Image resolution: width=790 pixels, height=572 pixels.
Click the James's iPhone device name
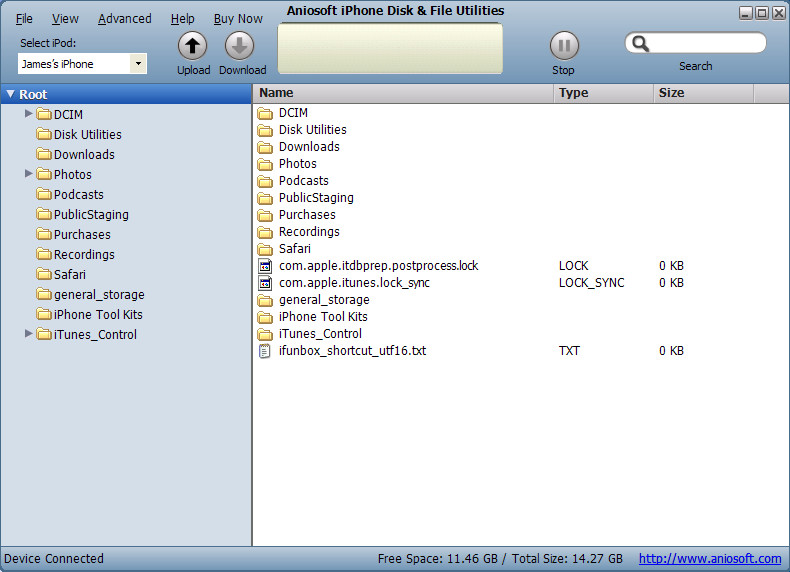pos(57,64)
